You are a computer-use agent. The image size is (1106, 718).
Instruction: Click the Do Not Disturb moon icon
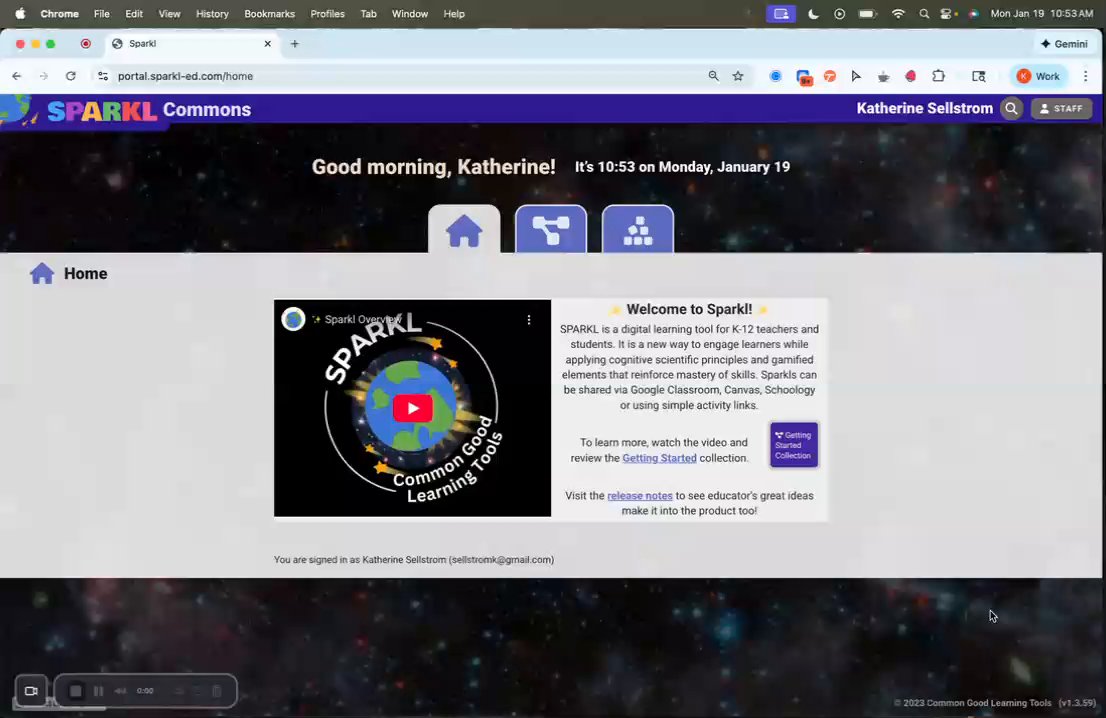point(813,13)
